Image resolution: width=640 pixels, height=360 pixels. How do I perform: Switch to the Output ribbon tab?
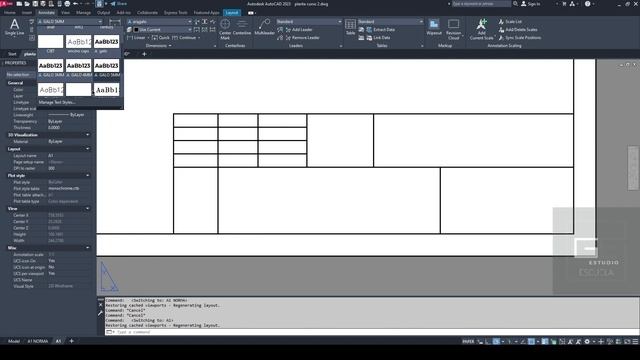click(103, 13)
